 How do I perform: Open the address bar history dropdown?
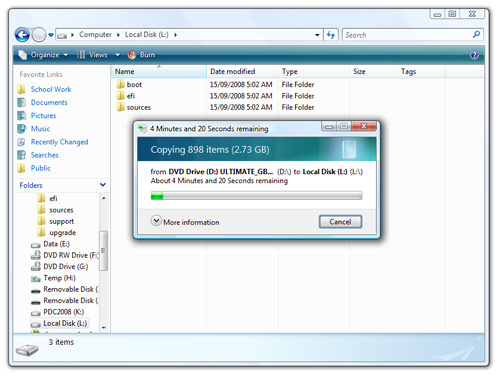pyautogui.click(x=317, y=35)
